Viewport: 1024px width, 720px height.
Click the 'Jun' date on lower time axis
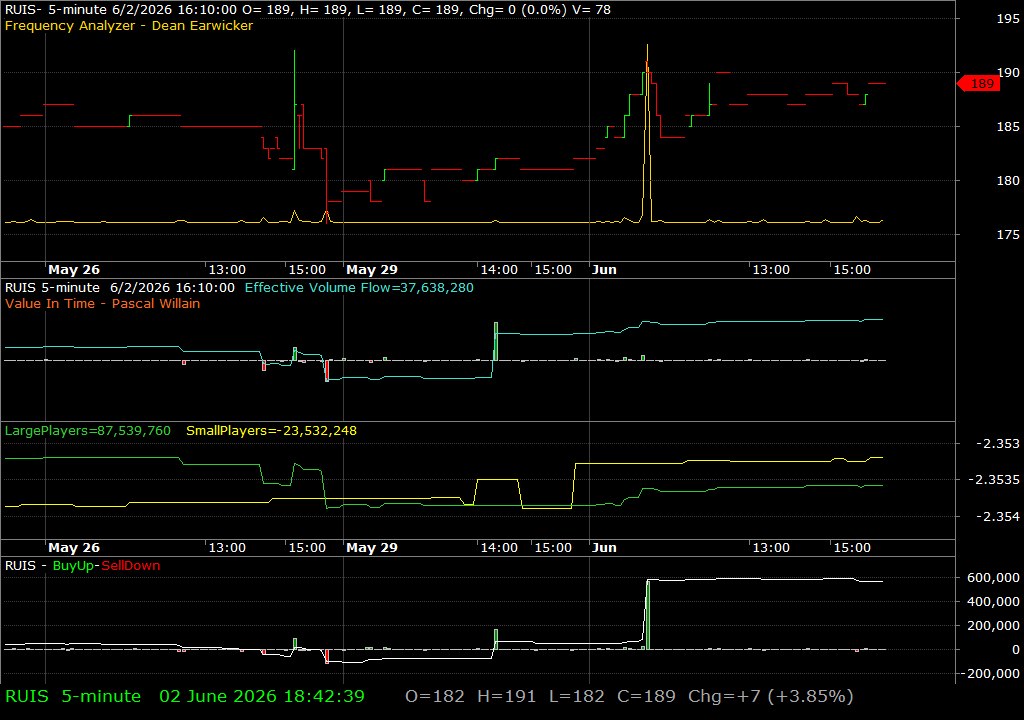(x=604, y=548)
